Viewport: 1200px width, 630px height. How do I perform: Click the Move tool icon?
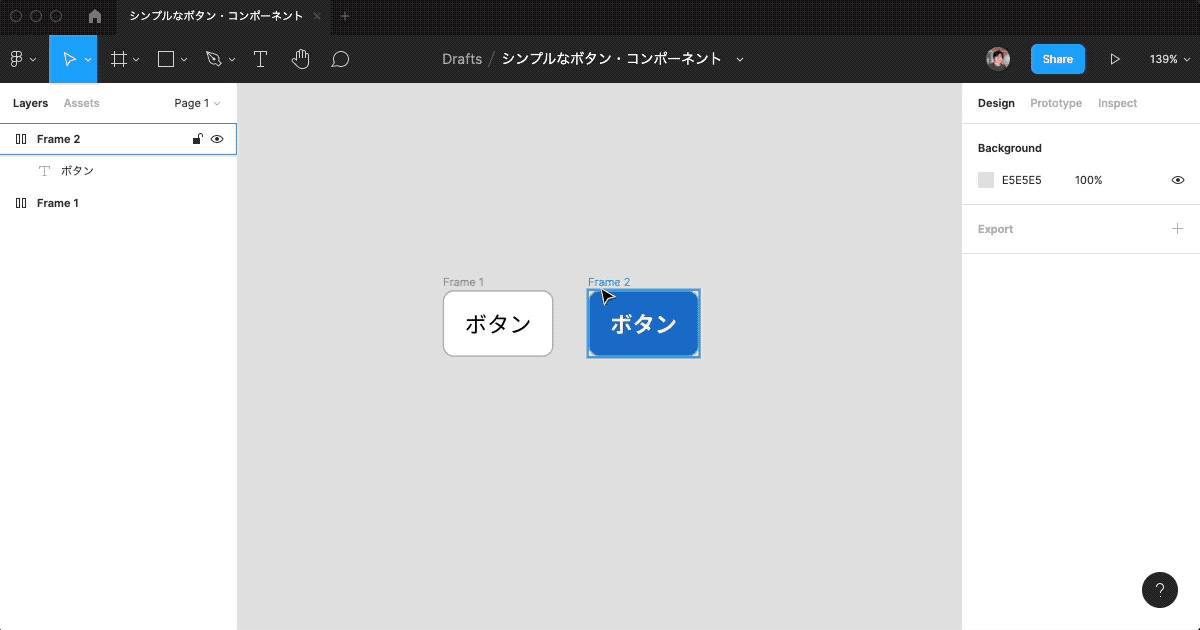click(70, 59)
